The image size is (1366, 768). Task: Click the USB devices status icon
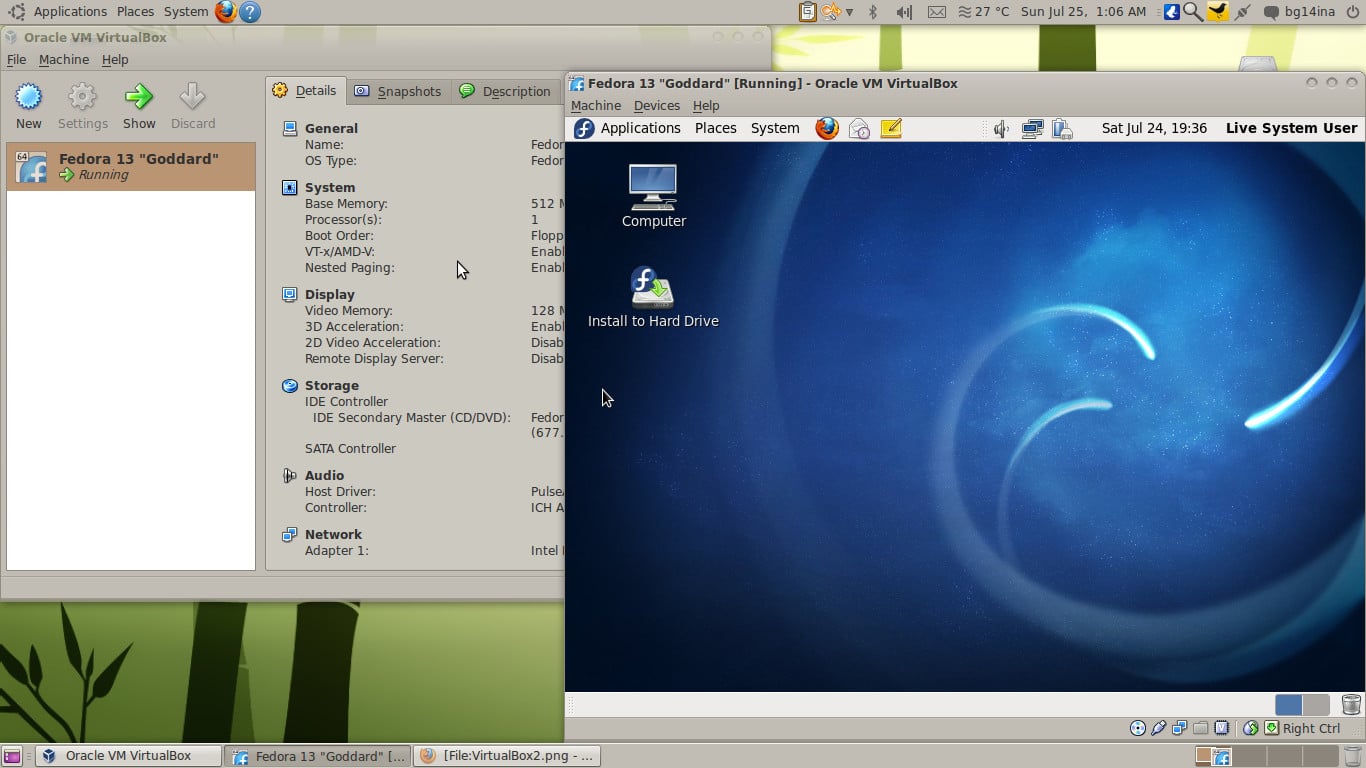click(1159, 729)
